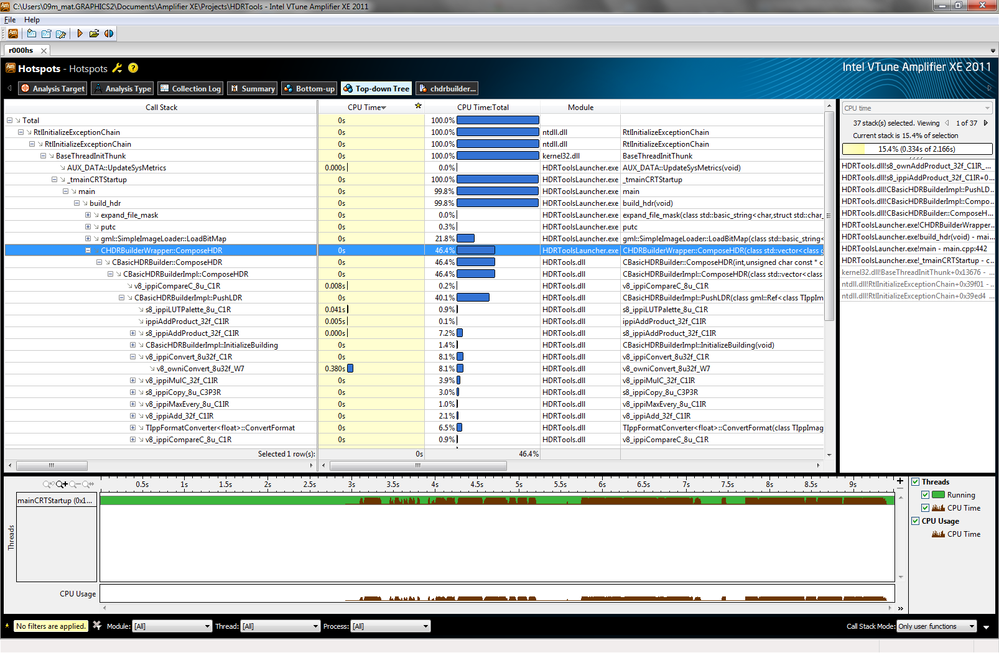Screen dimensions: 999x653
Task: Select the v8_owniConvert_8u32f_W7 row
Action: (x=415, y=368)
